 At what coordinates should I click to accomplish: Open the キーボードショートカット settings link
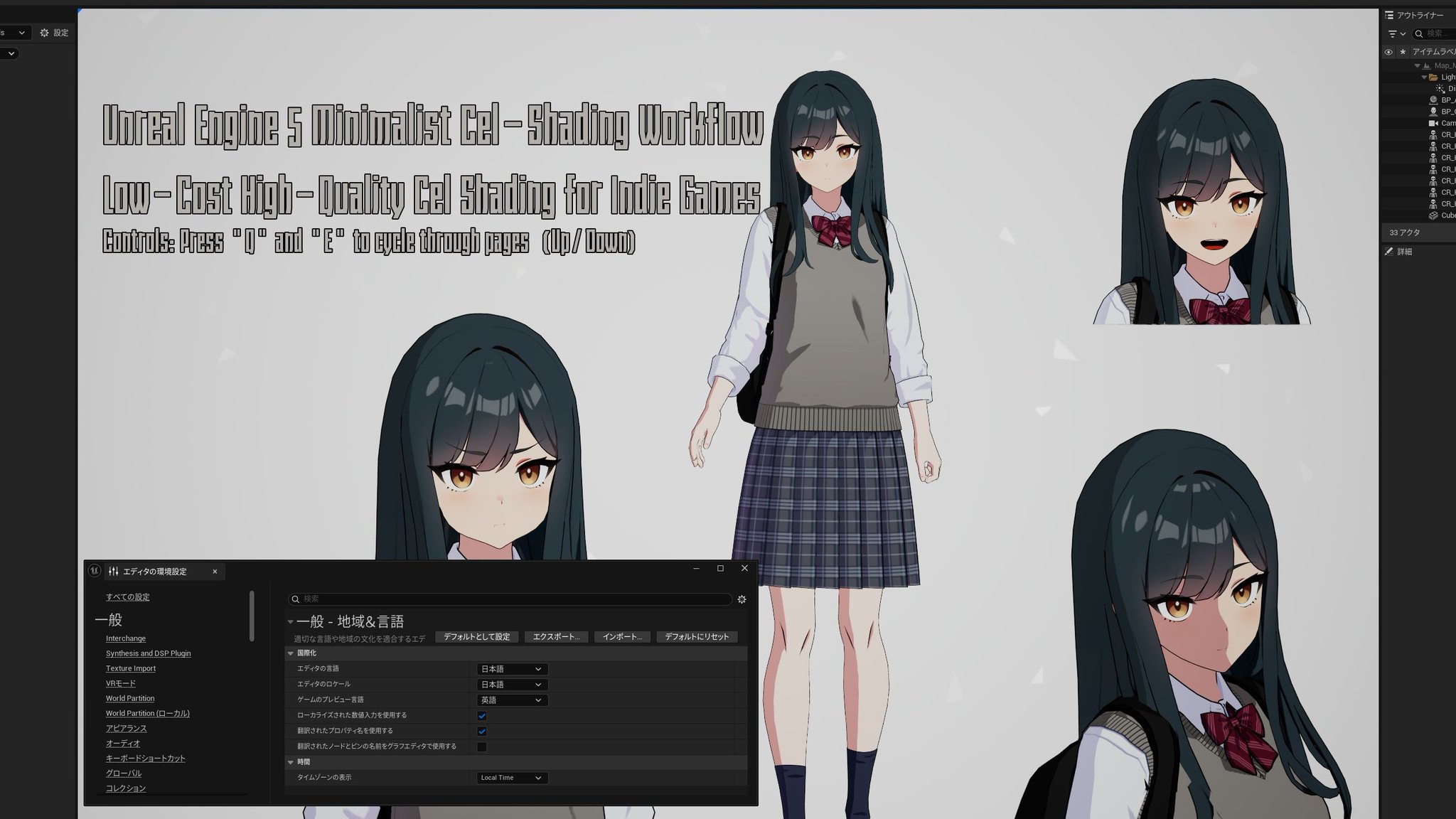(145, 759)
